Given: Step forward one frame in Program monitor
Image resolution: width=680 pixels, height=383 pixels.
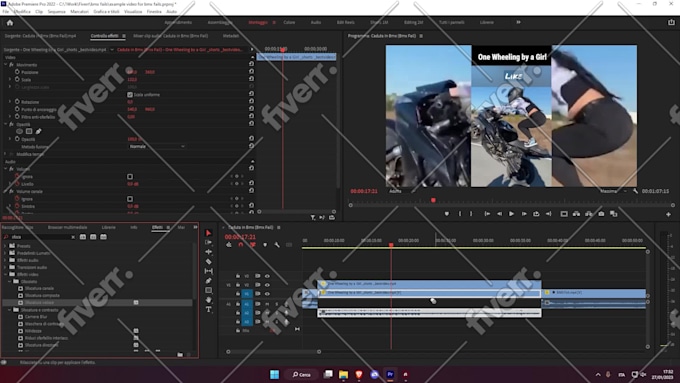Looking at the screenshot, I should pos(524,214).
